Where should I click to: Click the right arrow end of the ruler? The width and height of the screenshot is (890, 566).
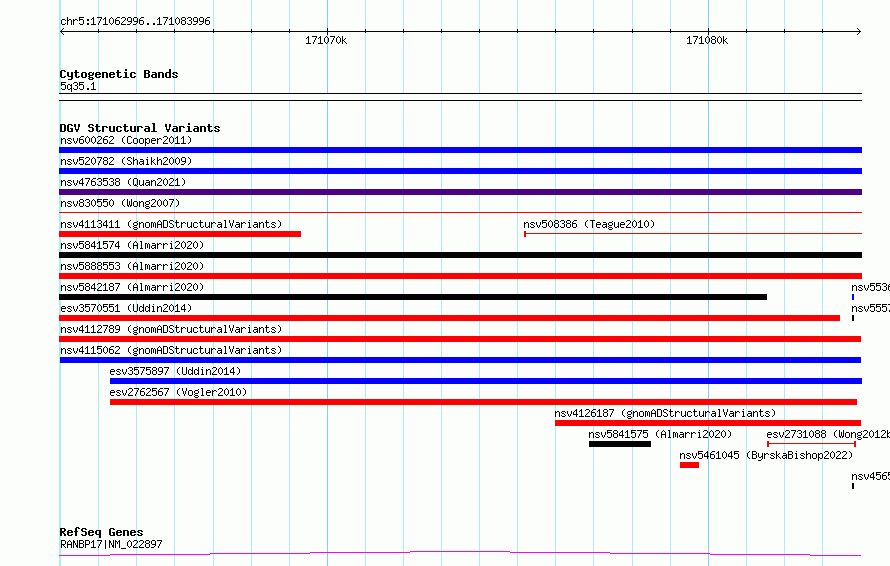(x=859, y=31)
